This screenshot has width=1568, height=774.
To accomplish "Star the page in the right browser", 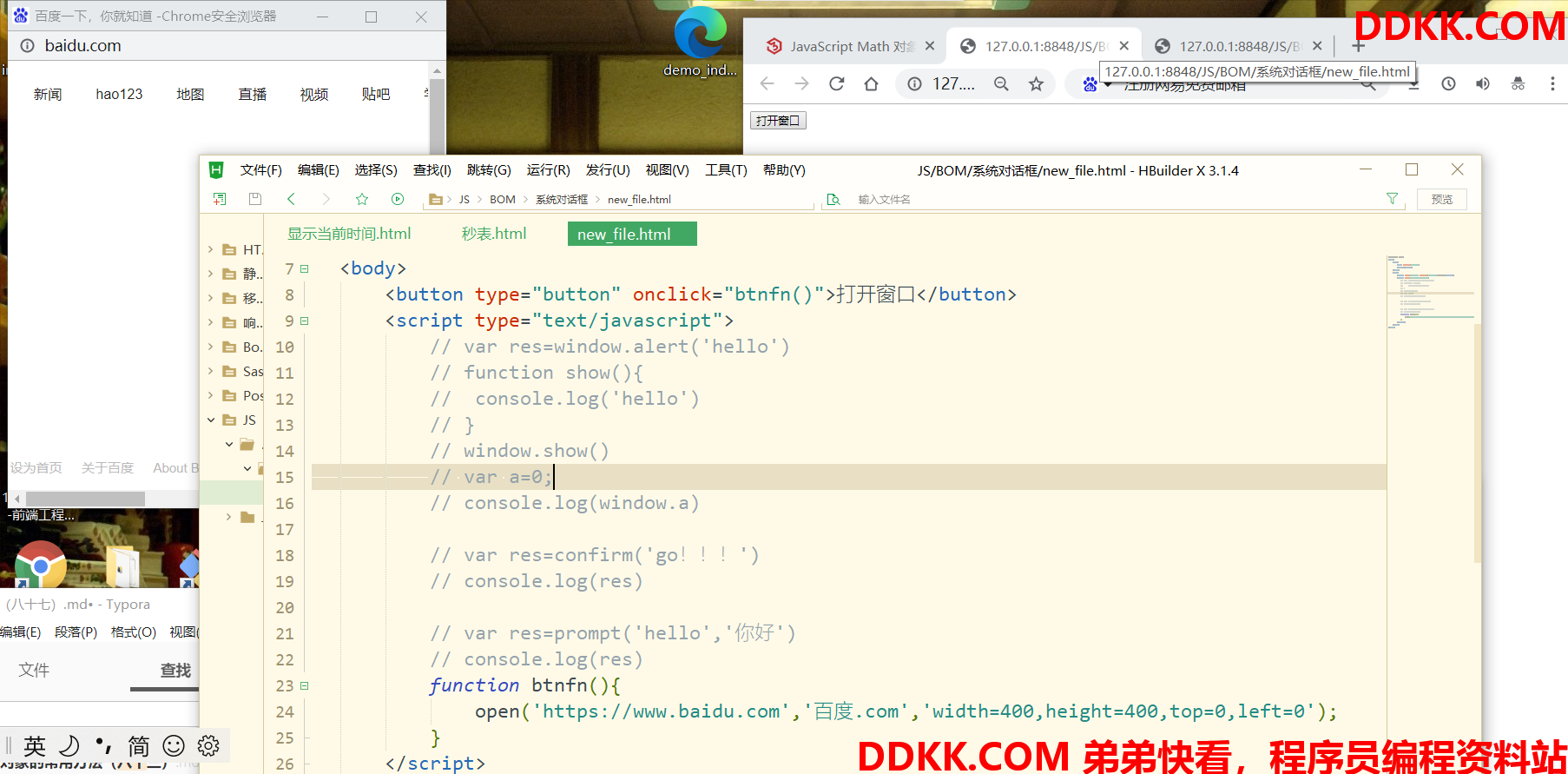I will pos(1036,83).
